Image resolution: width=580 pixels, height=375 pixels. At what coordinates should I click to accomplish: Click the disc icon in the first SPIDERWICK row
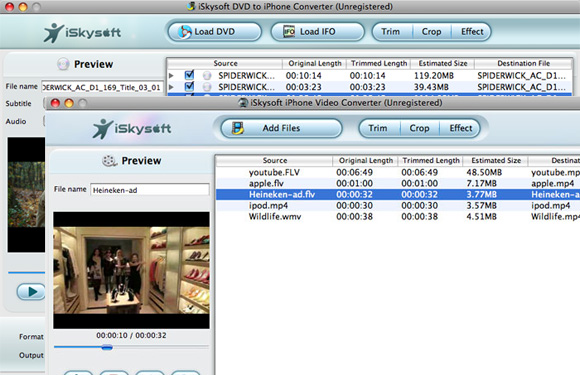(207, 76)
